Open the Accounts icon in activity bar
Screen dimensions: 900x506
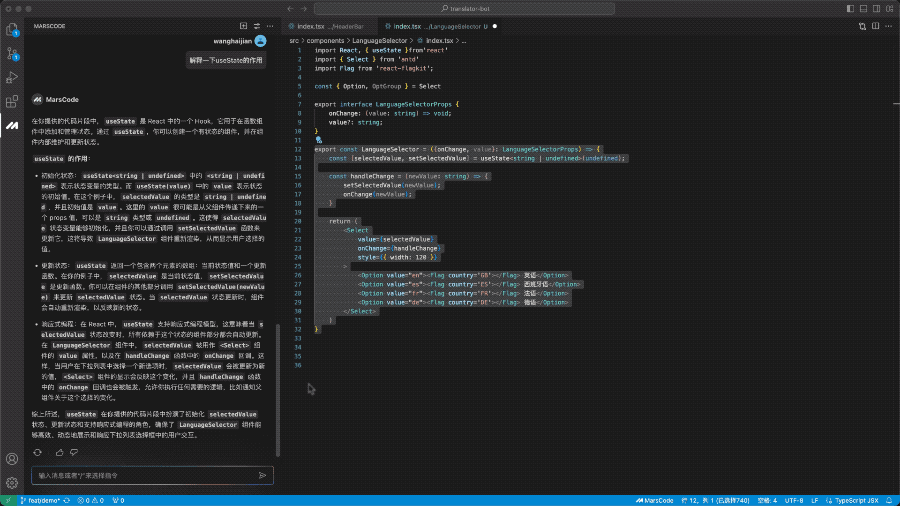coord(12,459)
